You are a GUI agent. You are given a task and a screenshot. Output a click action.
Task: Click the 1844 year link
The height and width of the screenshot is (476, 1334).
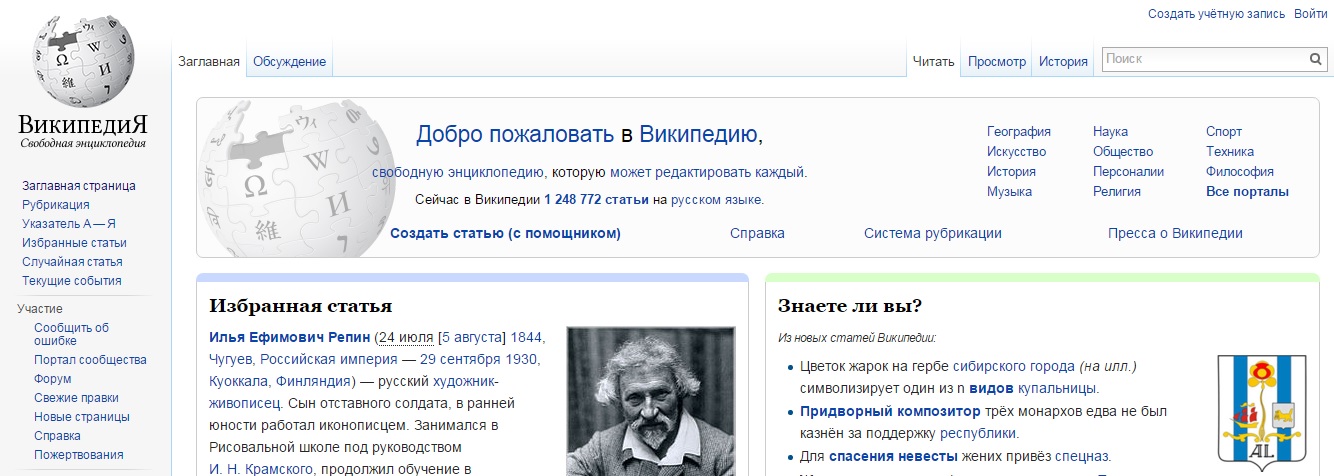click(527, 336)
